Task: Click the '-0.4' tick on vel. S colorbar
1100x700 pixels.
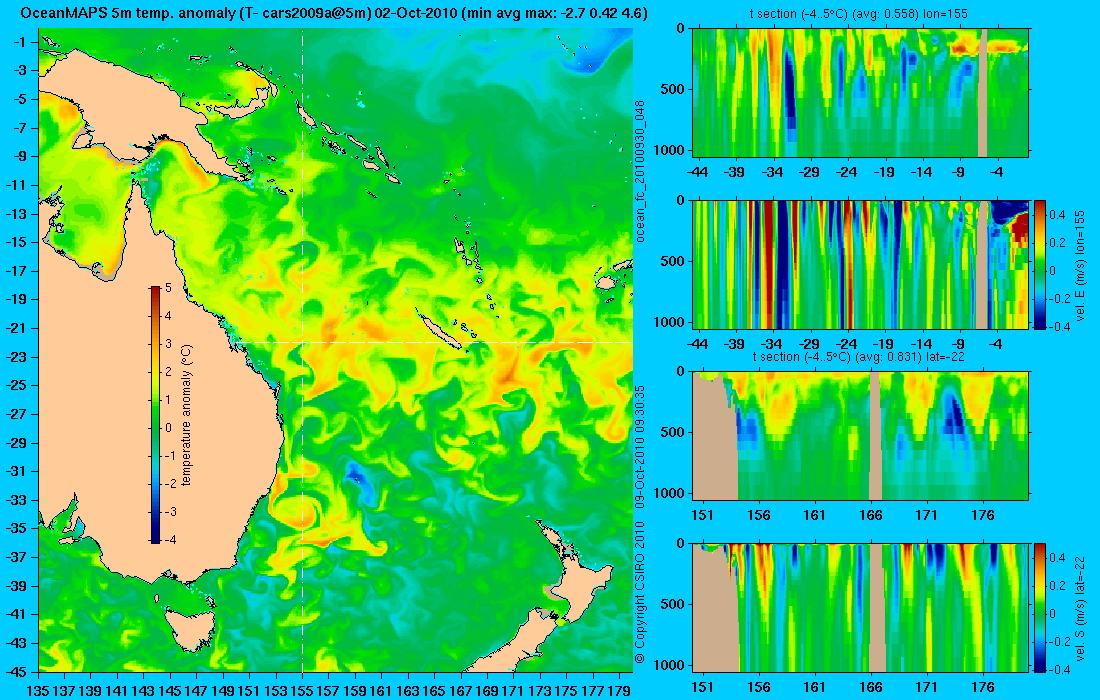Action: pos(1061,669)
